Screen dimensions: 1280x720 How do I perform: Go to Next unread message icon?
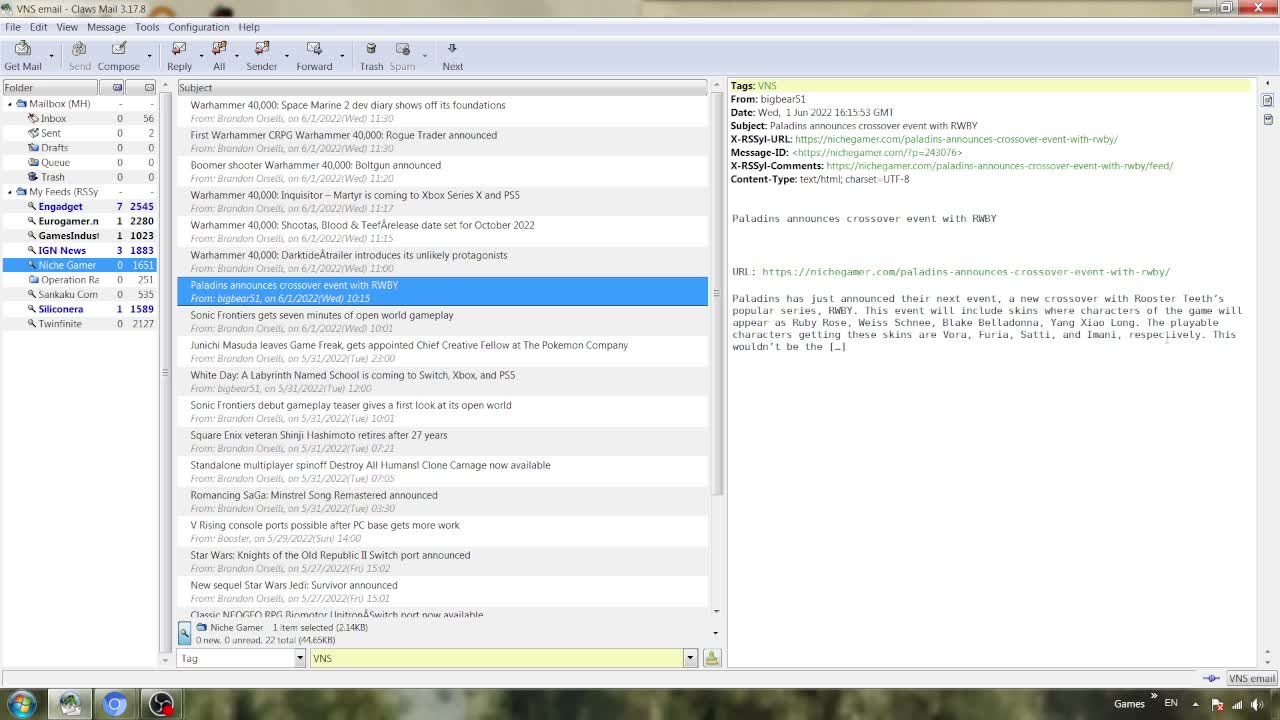tap(452, 48)
